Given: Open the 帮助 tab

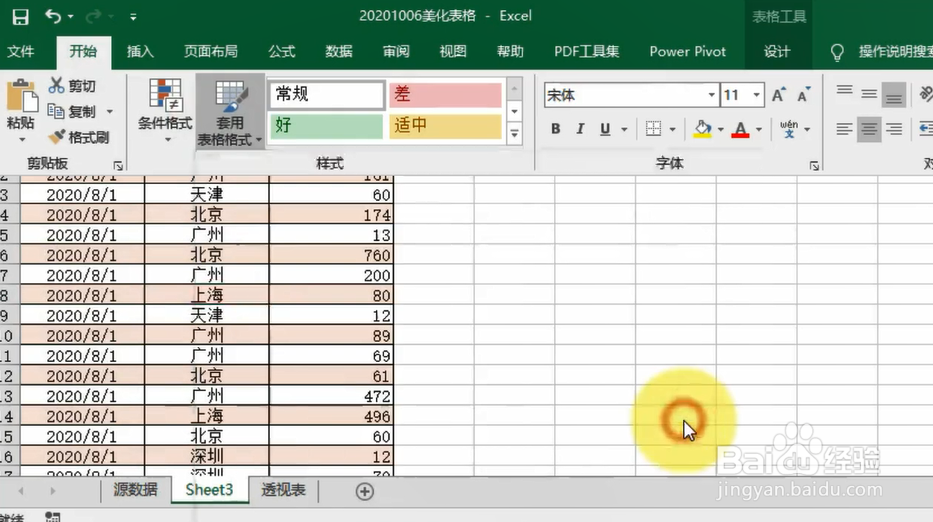Looking at the screenshot, I should (x=510, y=52).
